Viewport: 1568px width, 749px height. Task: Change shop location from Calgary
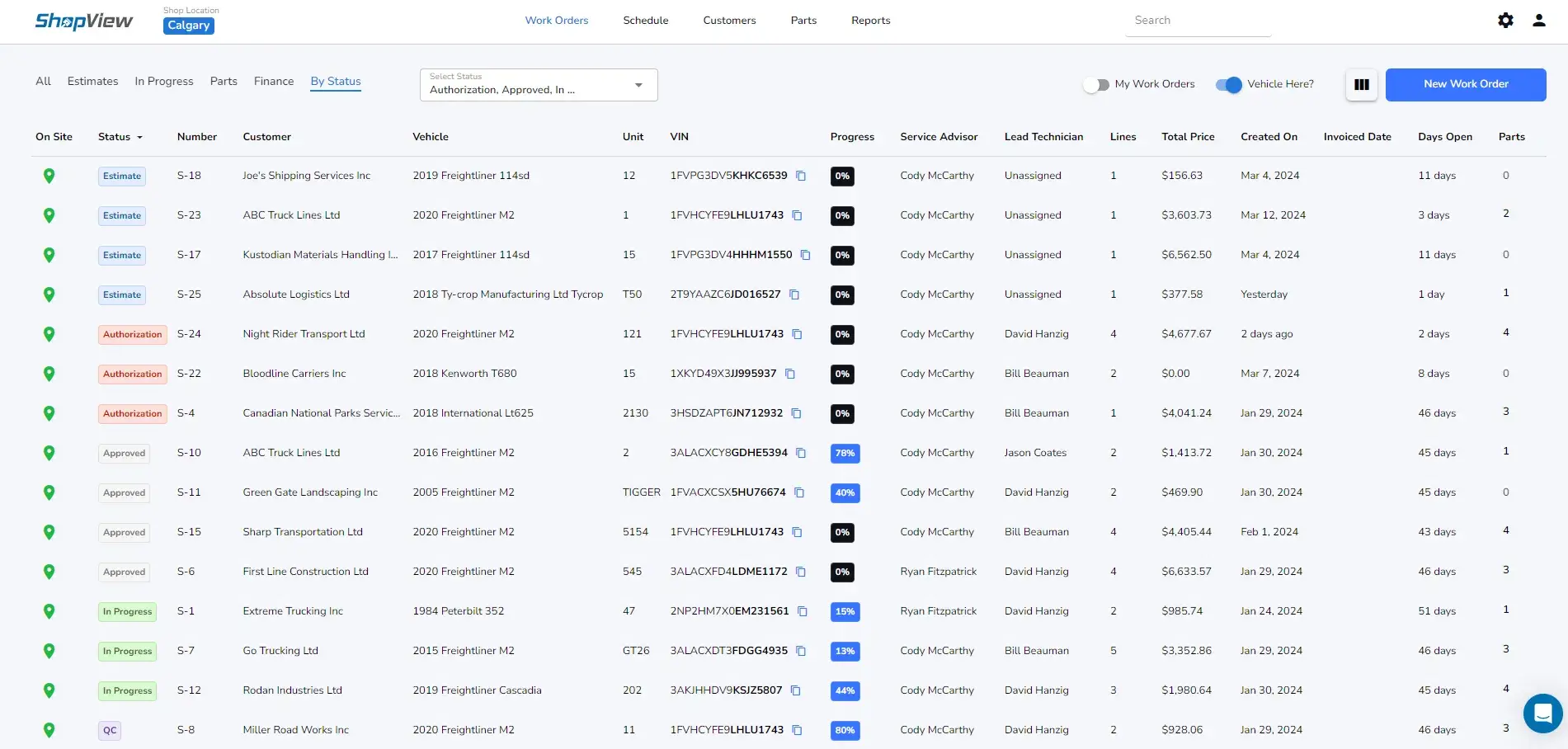tap(189, 26)
